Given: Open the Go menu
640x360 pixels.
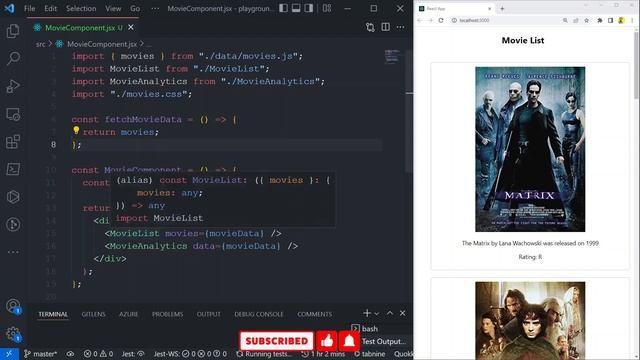Looking at the screenshot, I should point(135,8).
